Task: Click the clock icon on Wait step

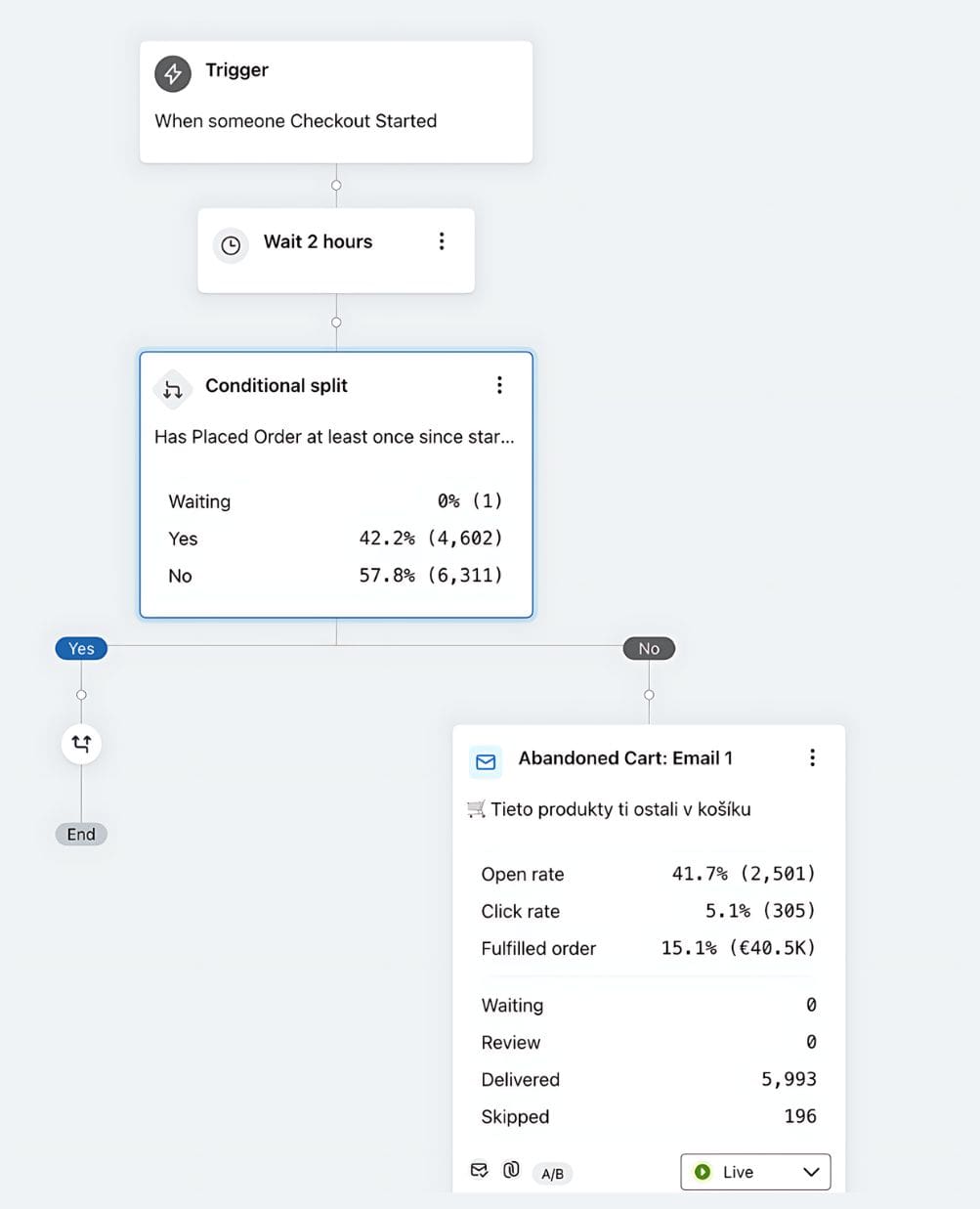Action: pyautogui.click(x=231, y=244)
